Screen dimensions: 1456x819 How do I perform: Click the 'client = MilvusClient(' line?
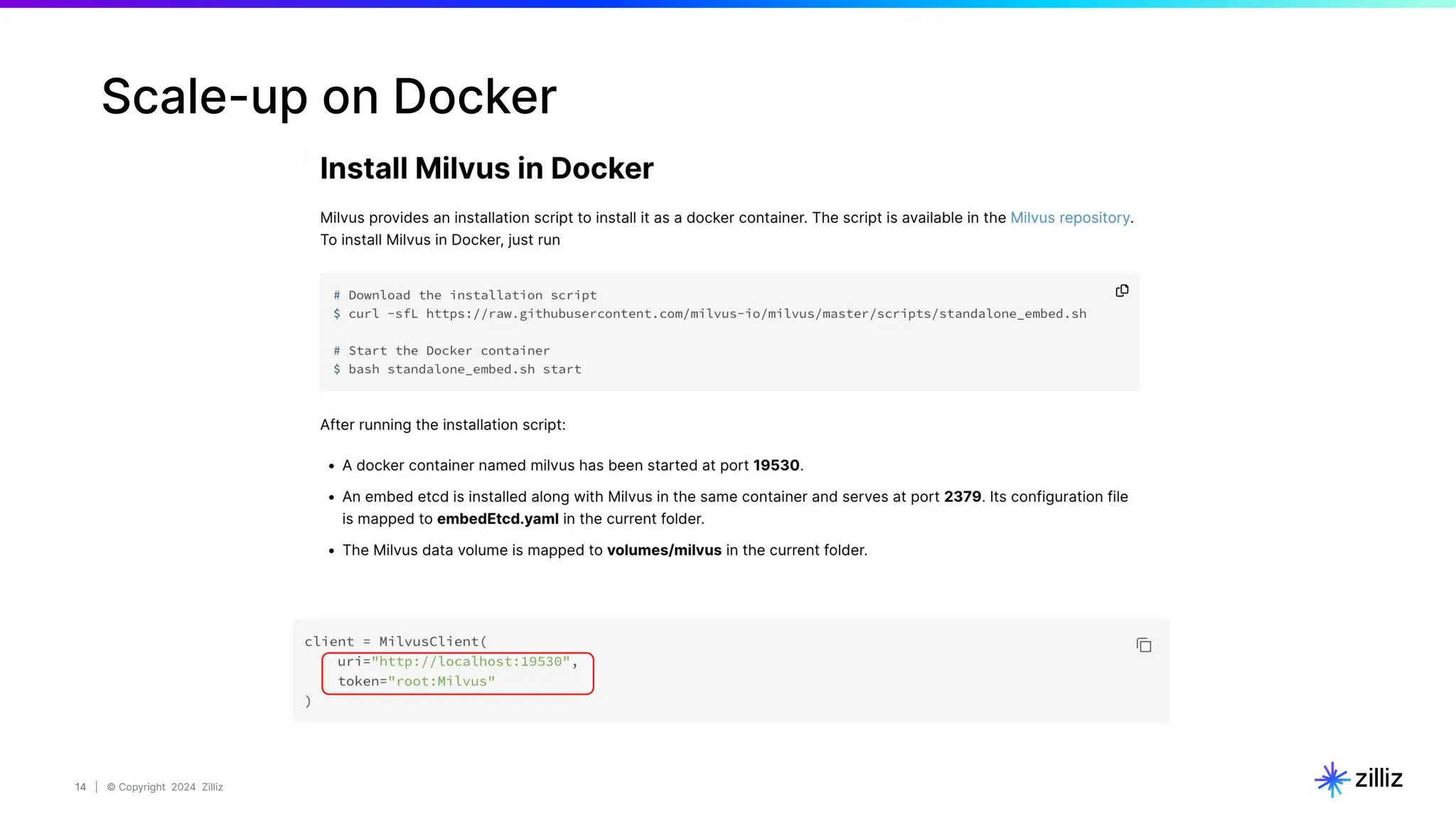pos(396,642)
